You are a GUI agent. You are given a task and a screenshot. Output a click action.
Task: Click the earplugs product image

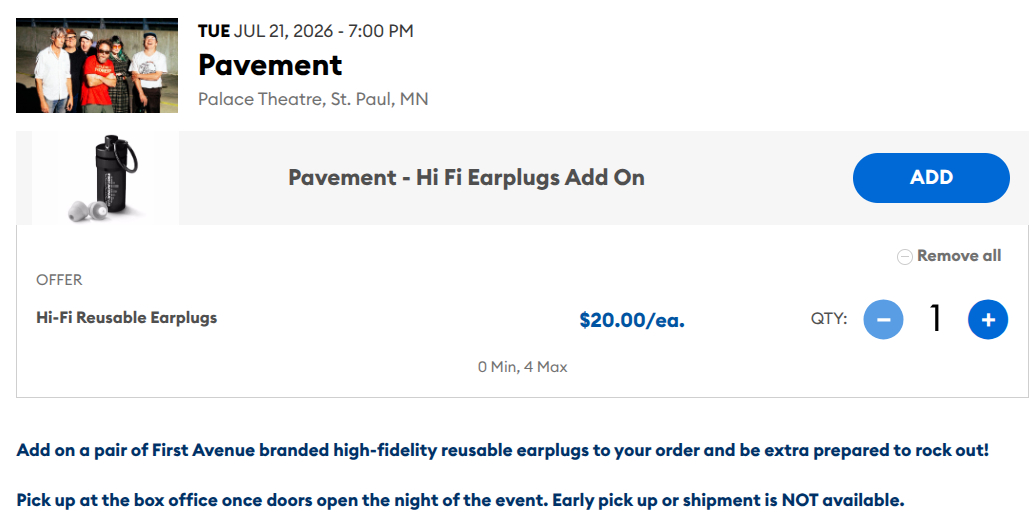tap(106, 178)
